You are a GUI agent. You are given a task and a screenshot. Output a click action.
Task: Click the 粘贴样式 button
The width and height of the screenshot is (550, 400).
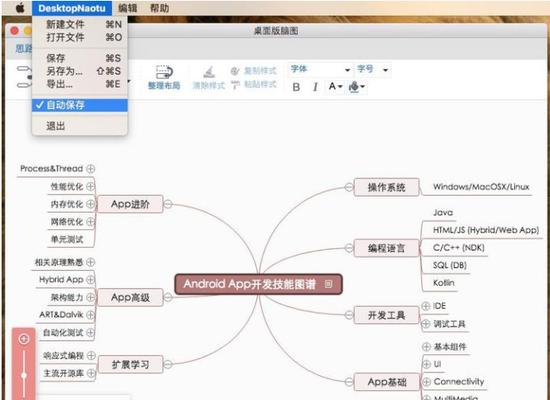click(254, 85)
